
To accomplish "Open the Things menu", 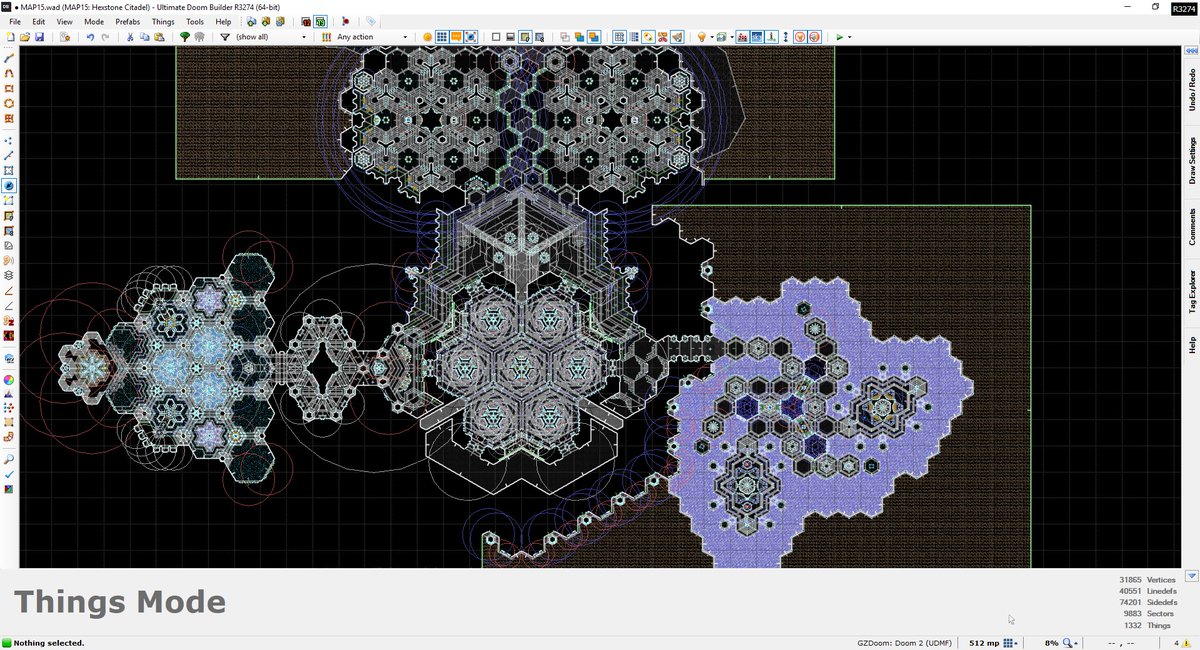I will pos(163,21).
